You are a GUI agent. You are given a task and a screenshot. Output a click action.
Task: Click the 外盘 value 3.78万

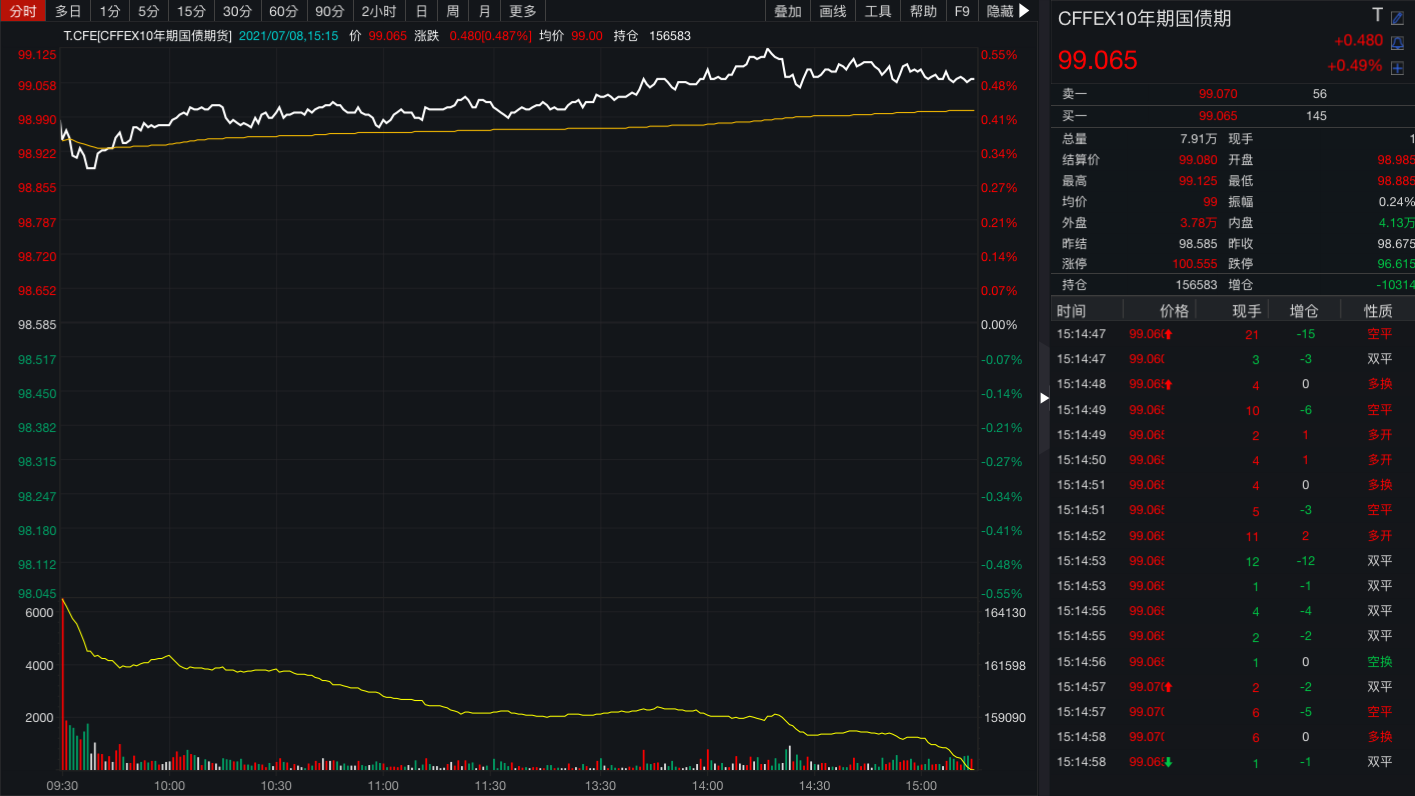(1199, 223)
